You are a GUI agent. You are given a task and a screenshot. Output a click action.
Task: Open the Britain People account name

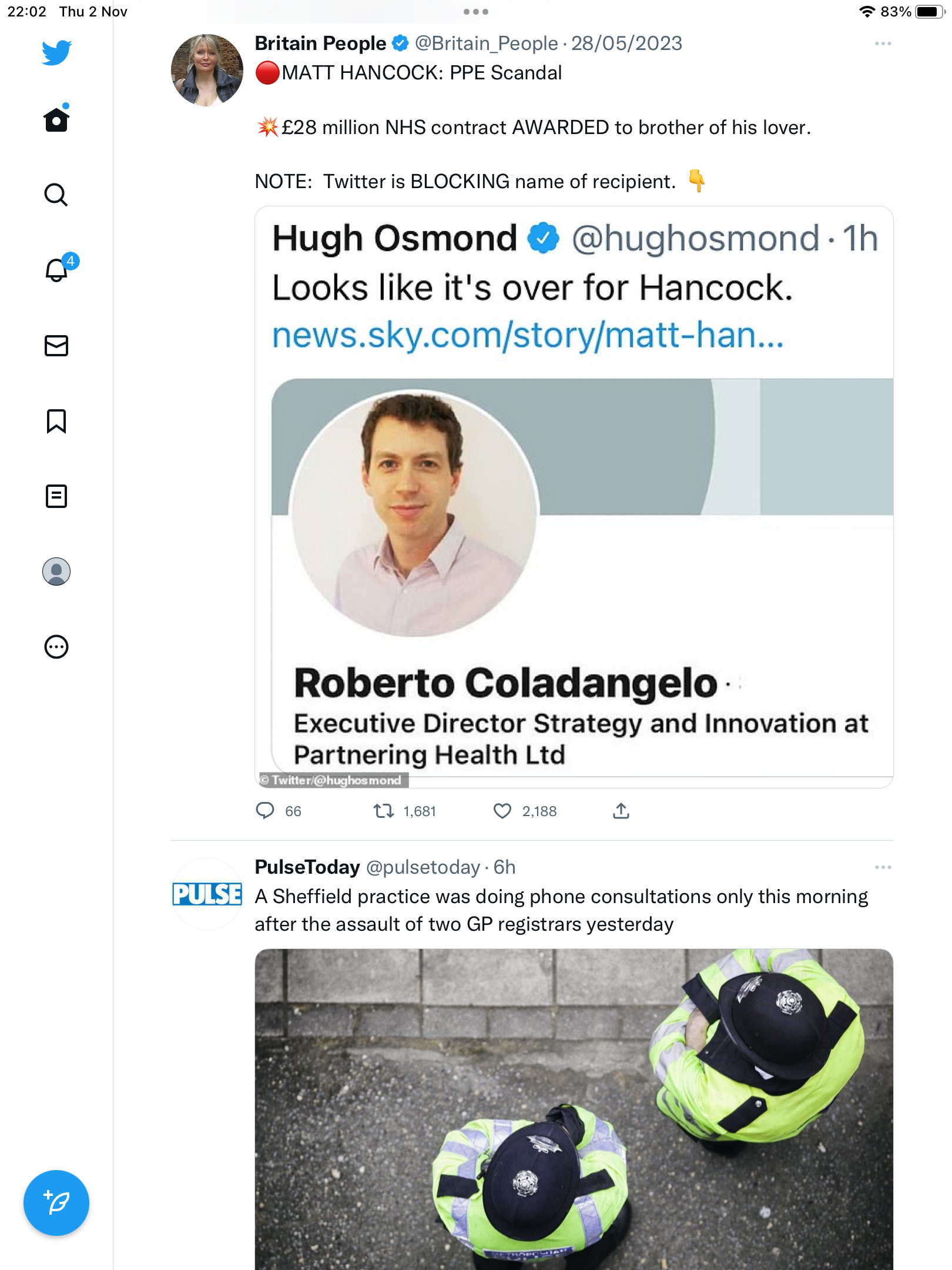[x=320, y=44]
